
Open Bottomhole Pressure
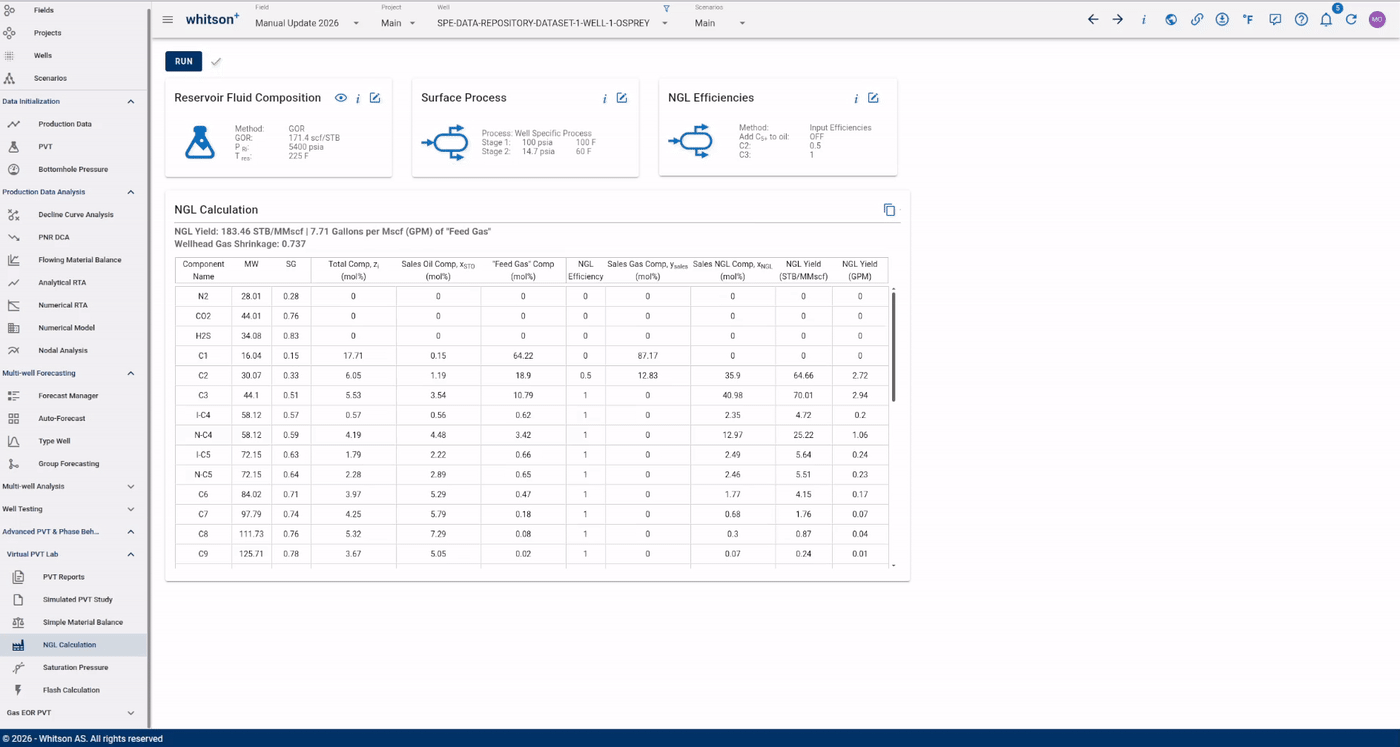73,169
